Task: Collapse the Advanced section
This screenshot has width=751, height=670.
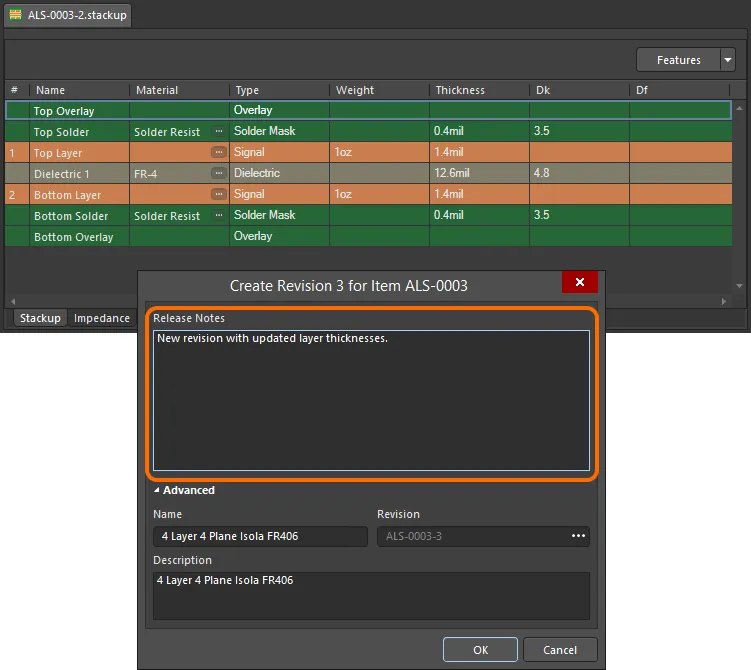Action: [x=157, y=491]
